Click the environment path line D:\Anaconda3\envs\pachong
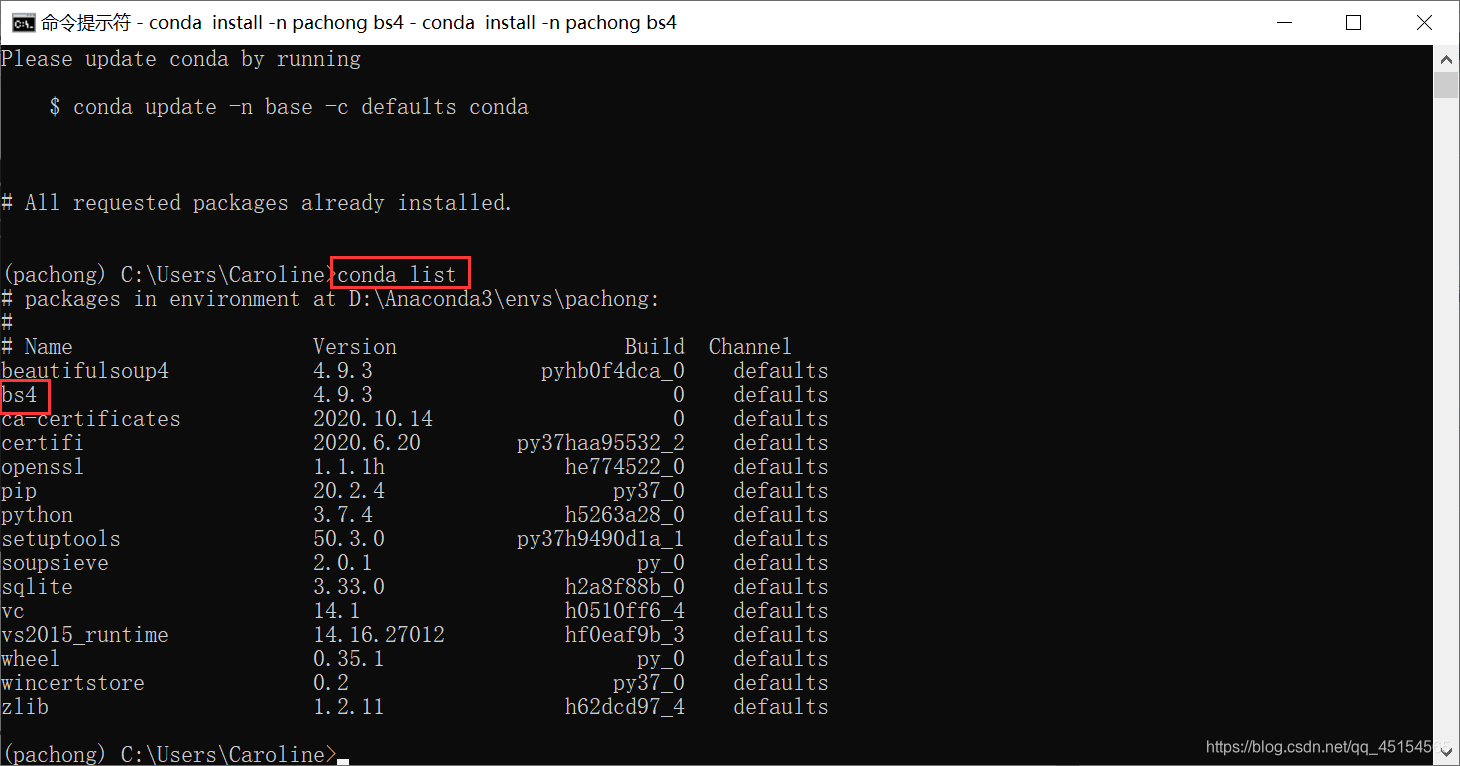The image size is (1460, 766). (330, 299)
